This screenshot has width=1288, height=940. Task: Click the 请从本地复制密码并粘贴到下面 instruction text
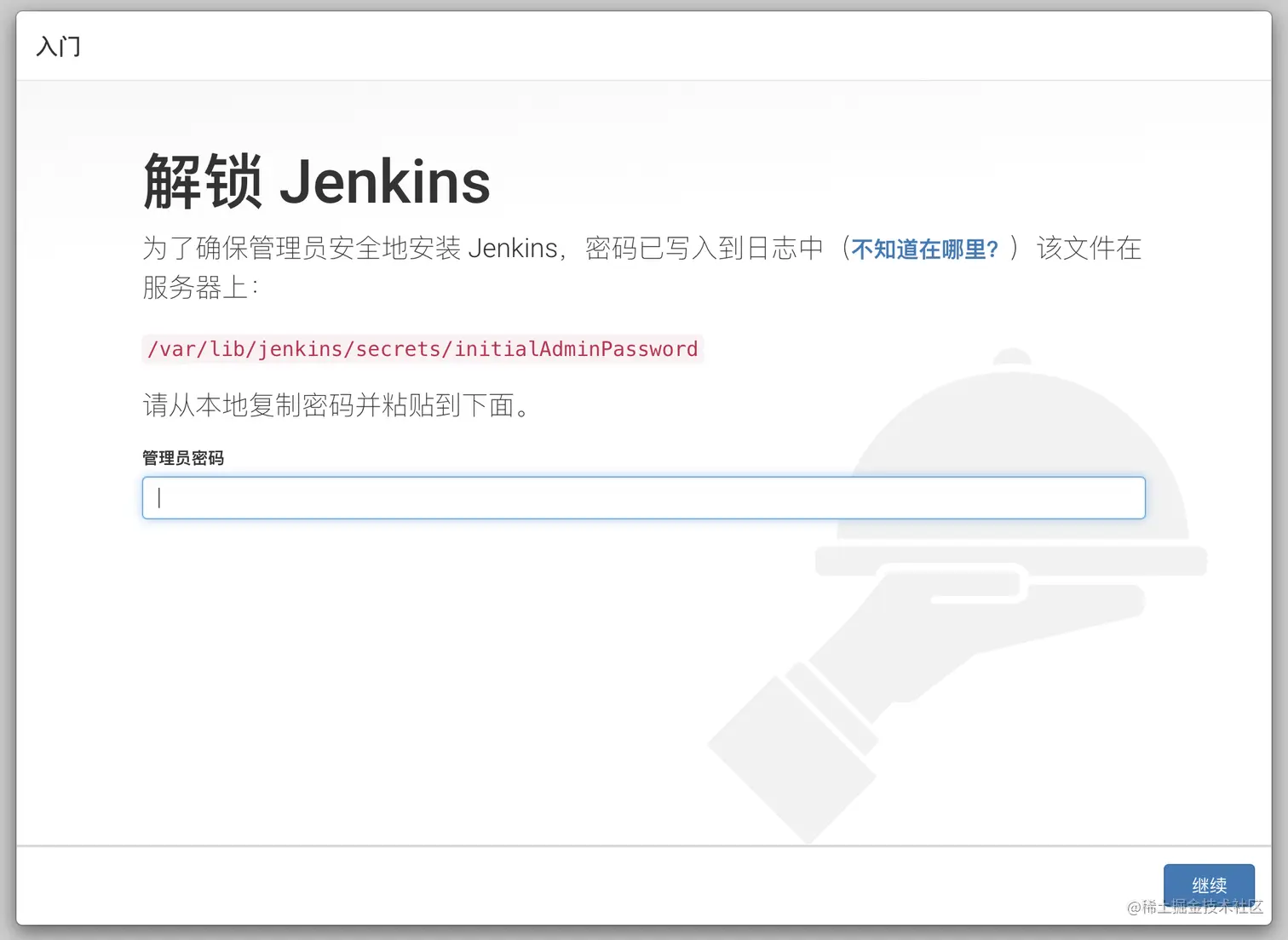(x=336, y=405)
